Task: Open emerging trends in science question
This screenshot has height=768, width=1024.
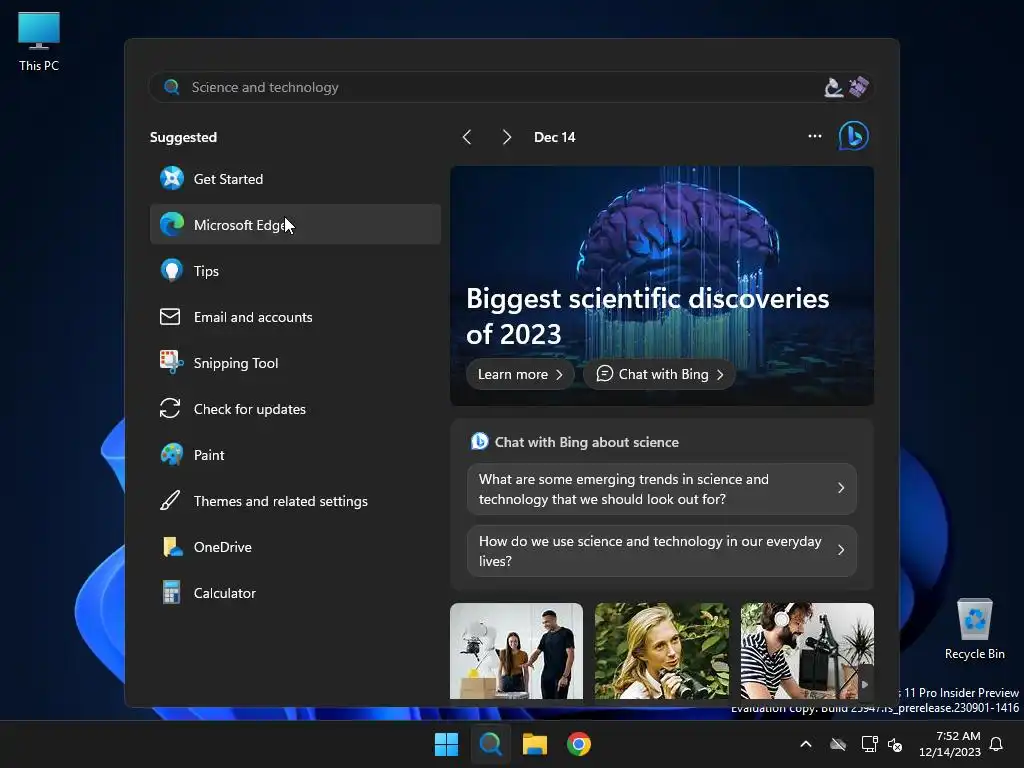Action: pos(662,488)
